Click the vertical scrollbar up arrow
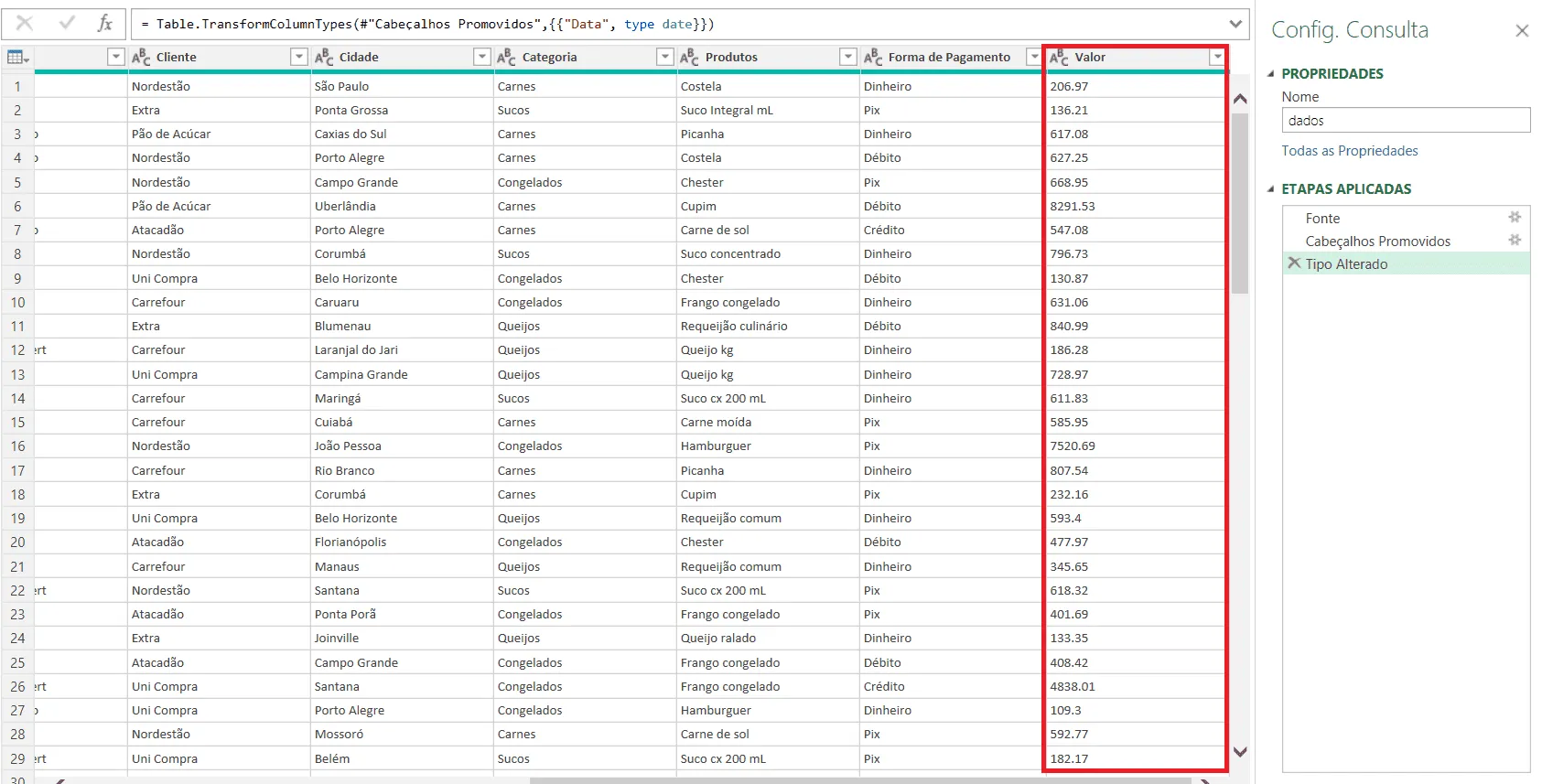The width and height of the screenshot is (1542, 784). pos(1240,99)
